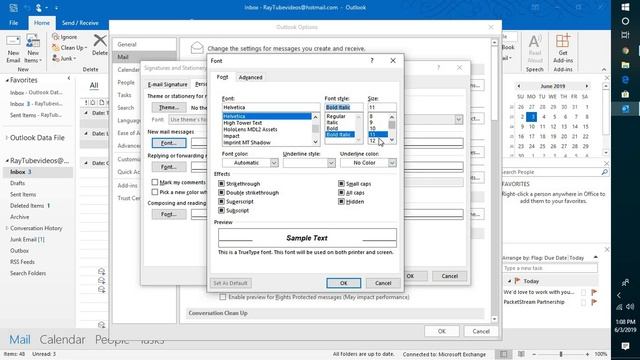Screen dimensions: 640x360
Task: Open the Underline color dropdown
Action: [x=392, y=163]
